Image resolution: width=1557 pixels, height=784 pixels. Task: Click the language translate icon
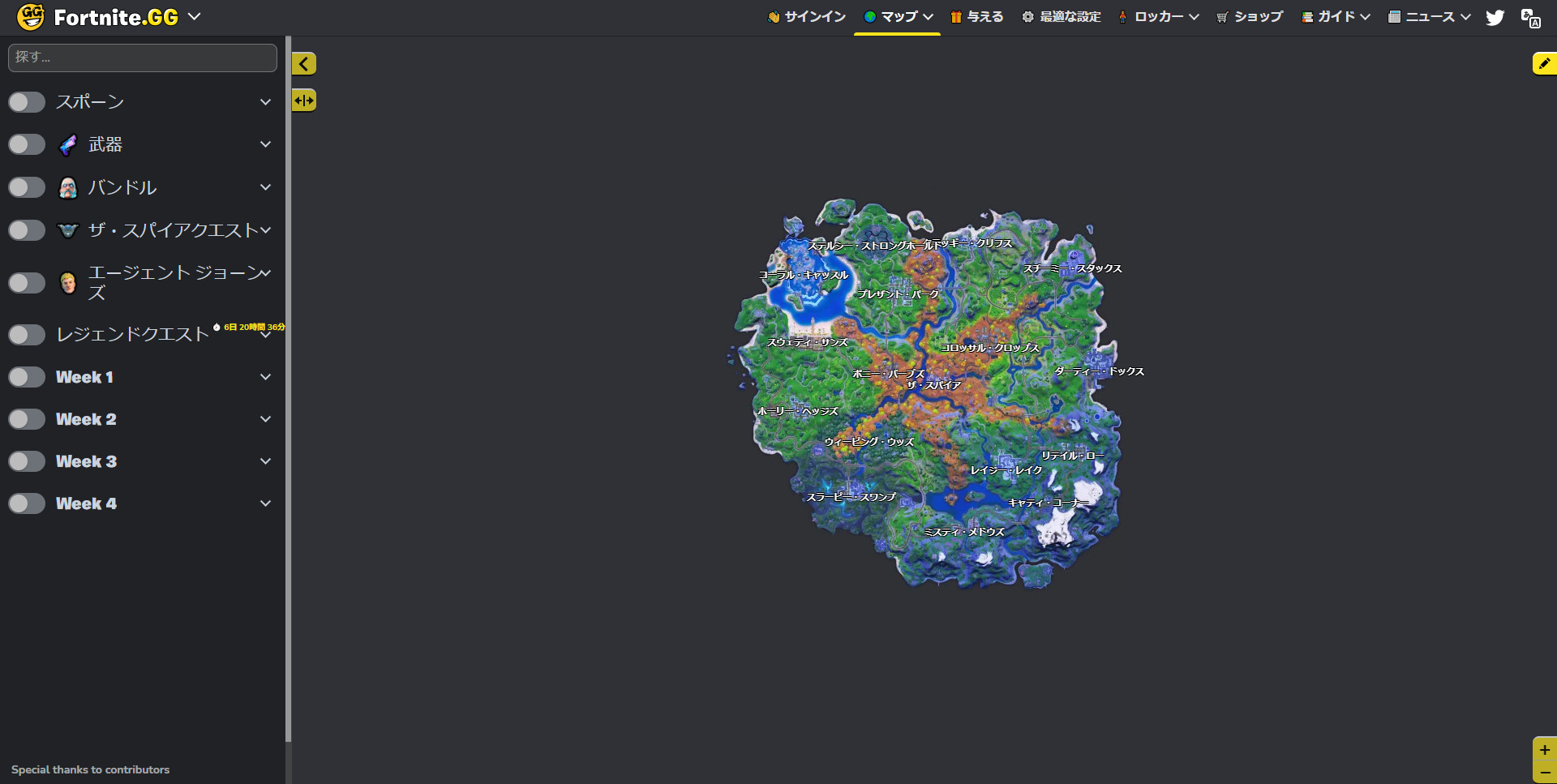1531,18
